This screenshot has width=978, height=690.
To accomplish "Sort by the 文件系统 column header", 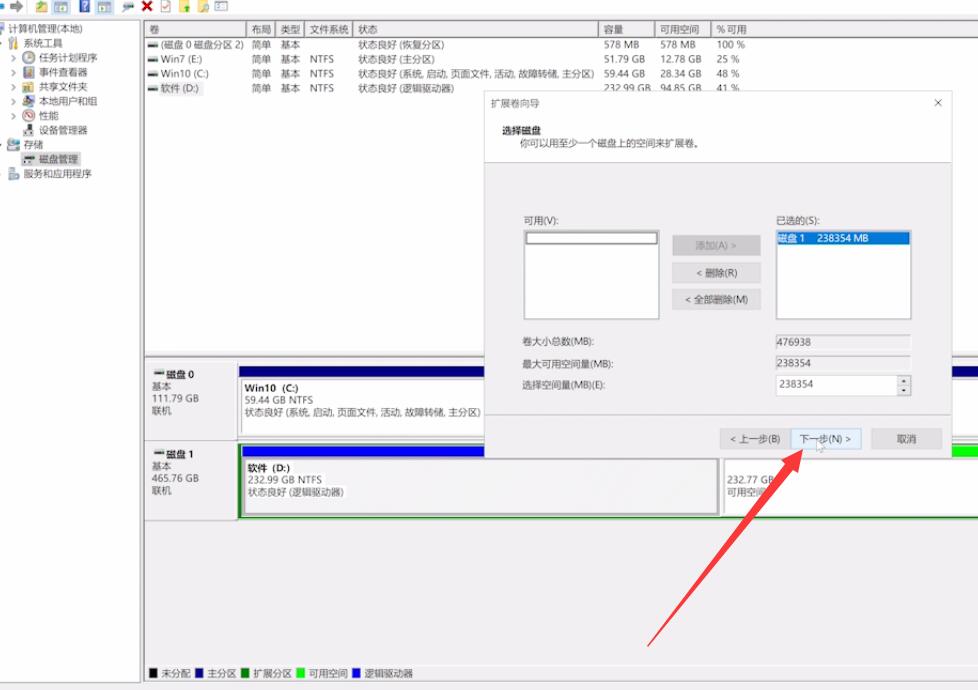I will click(329, 29).
